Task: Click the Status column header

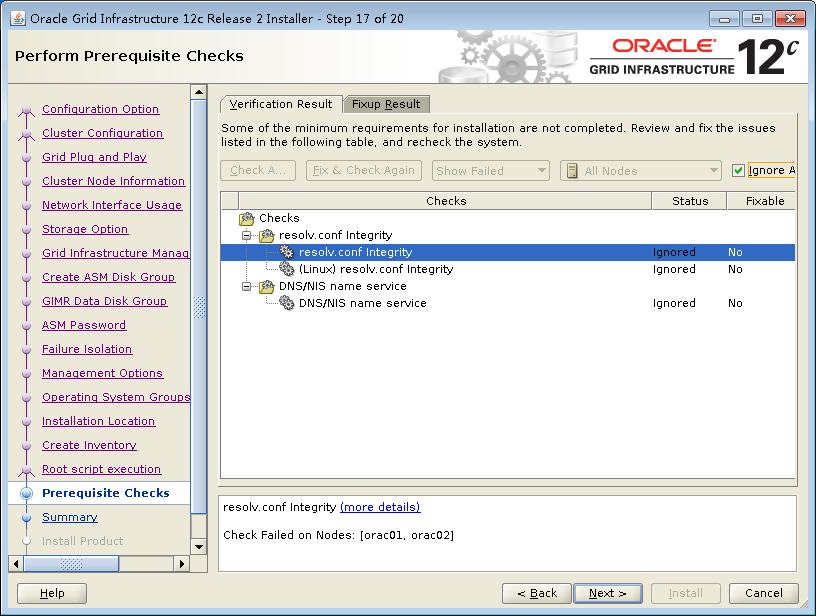Action: point(690,201)
